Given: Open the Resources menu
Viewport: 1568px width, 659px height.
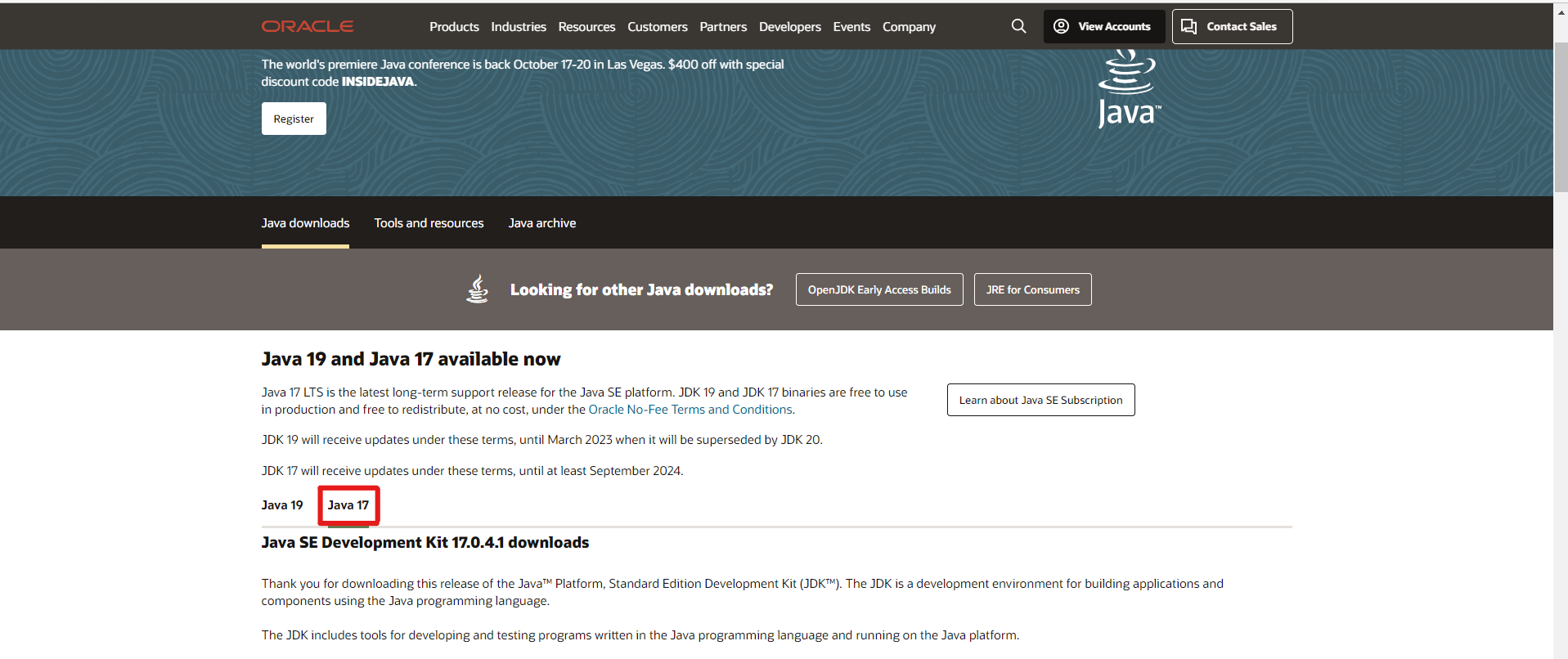Looking at the screenshot, I should (586, 26).
